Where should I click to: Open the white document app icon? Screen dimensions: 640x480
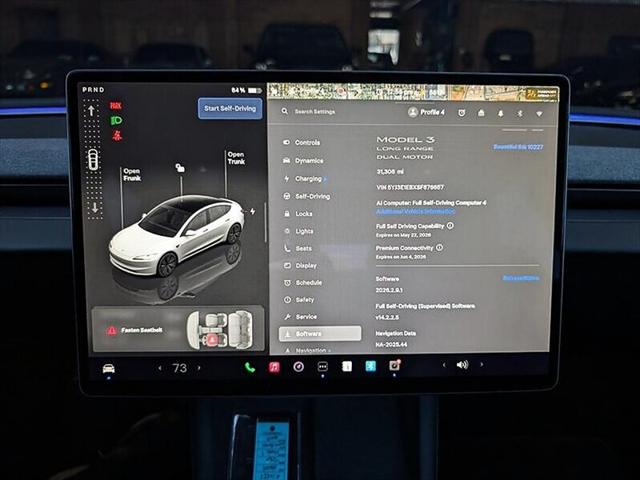point(347,366)
